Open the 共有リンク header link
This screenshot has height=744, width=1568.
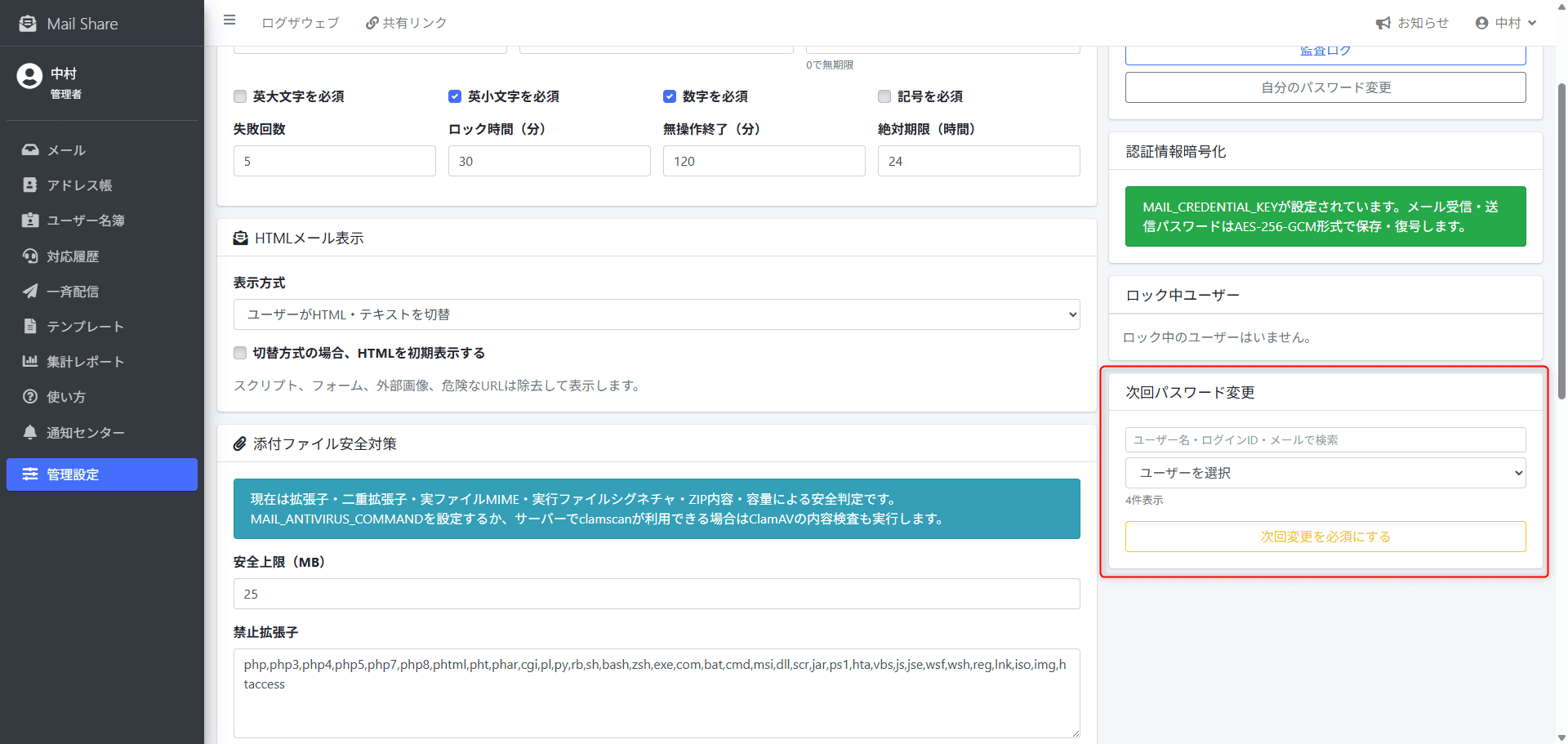(x=407, y=23)
